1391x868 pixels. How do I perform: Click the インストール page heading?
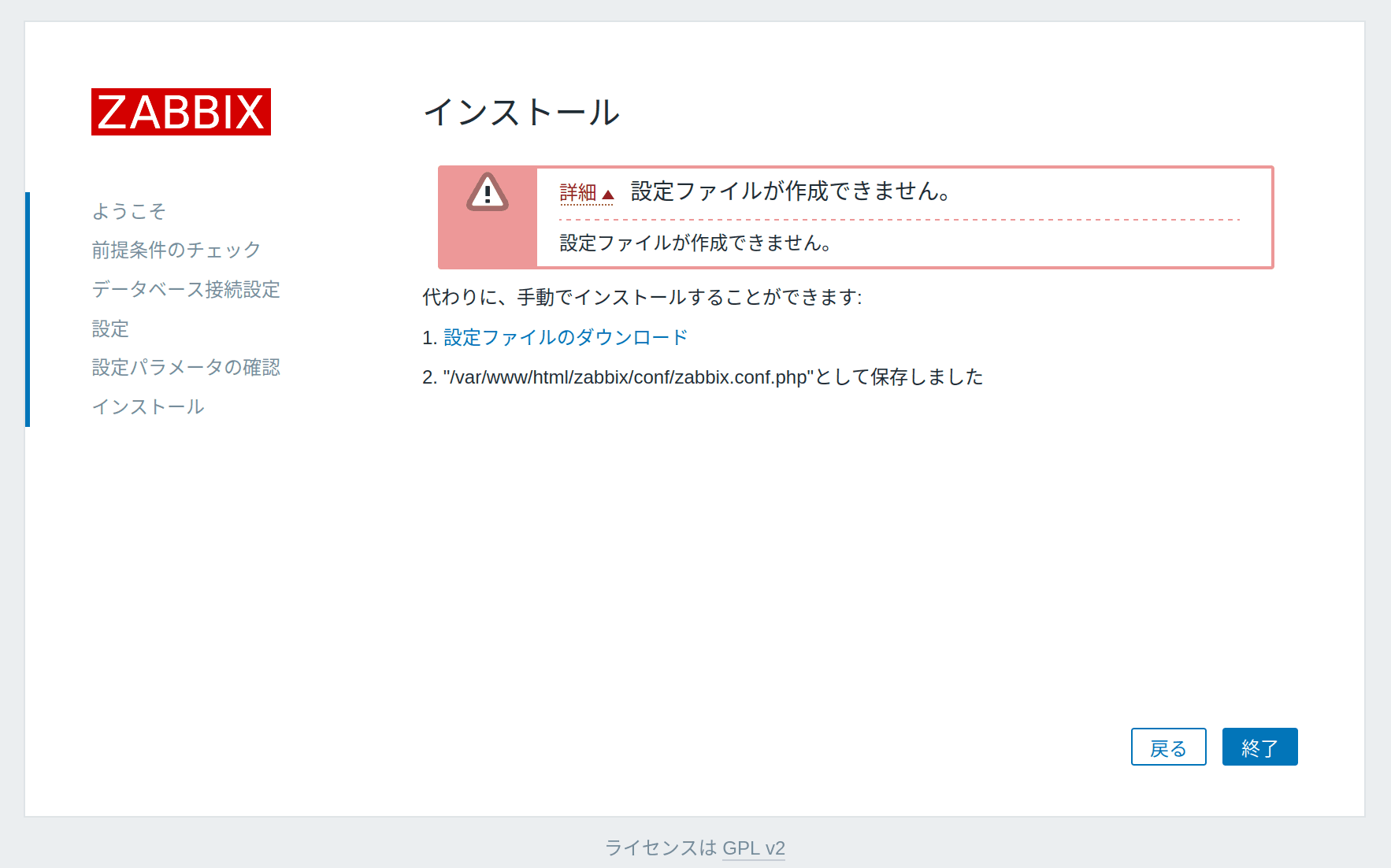(x=521, y=112)
